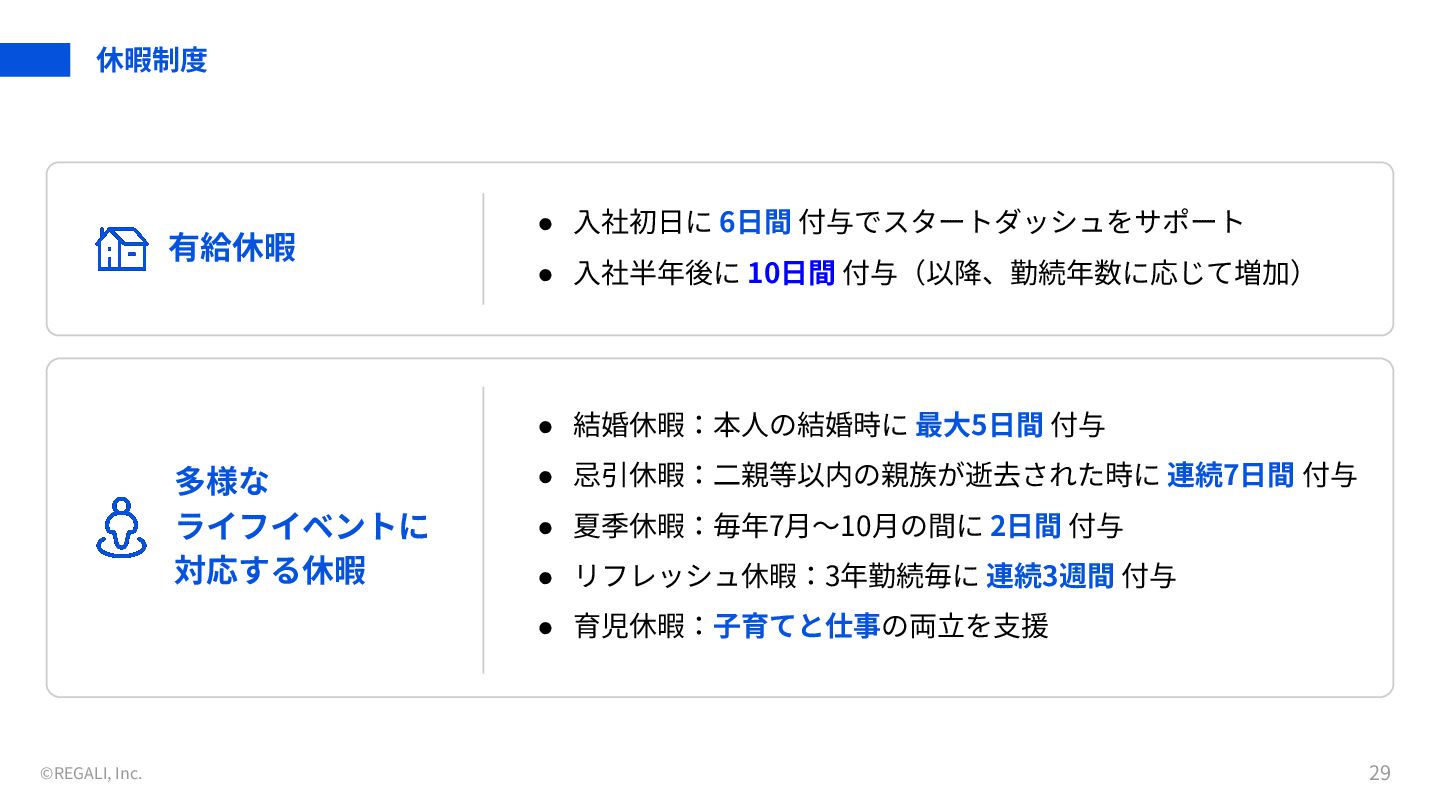This screenshot has height=810, width=1440.
Task: Click the 6日間 highlighted text
Action: (x=755, y=222)
